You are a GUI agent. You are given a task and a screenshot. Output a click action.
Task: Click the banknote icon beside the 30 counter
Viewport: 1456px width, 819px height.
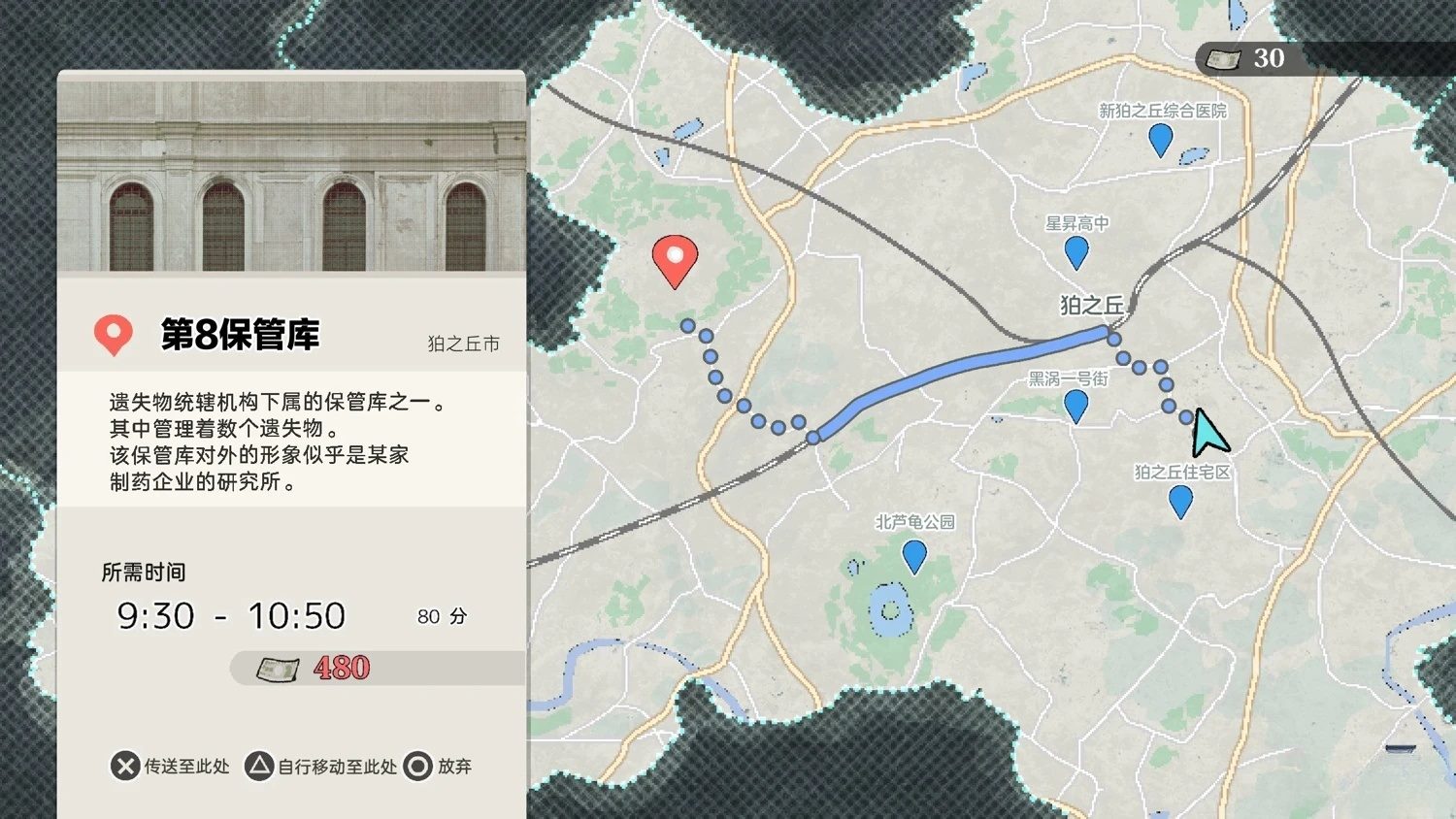(x=1223, y=58)
